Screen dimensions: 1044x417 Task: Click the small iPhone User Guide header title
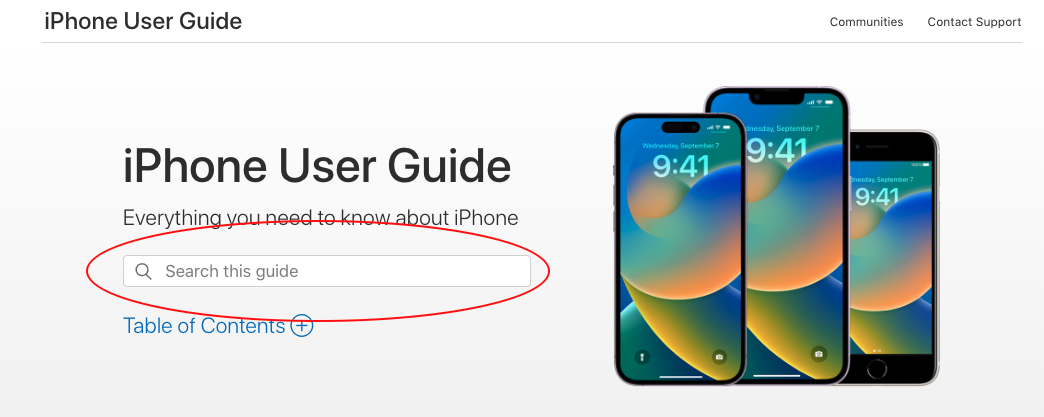point(143,21)
